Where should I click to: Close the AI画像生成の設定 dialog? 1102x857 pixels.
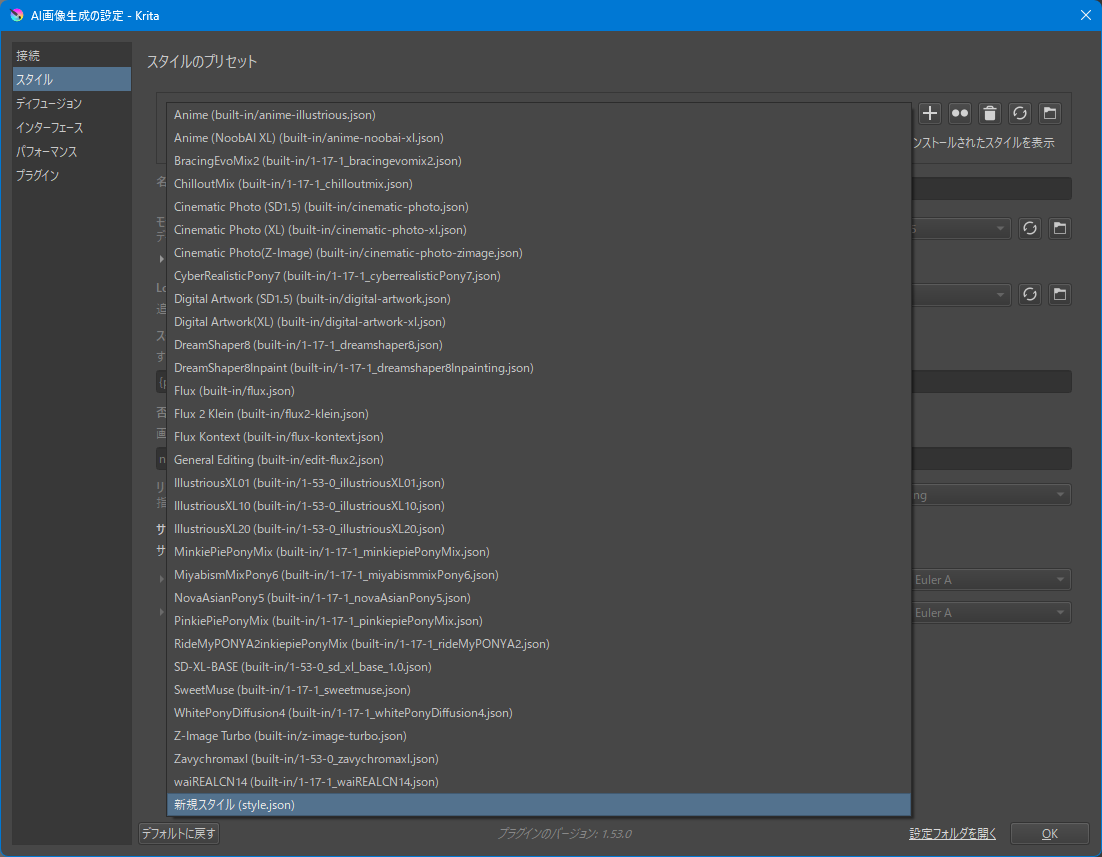(1085, 15)
